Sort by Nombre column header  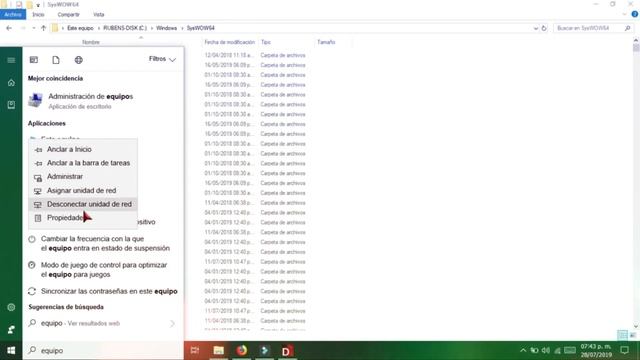click(x=91, y=42)
